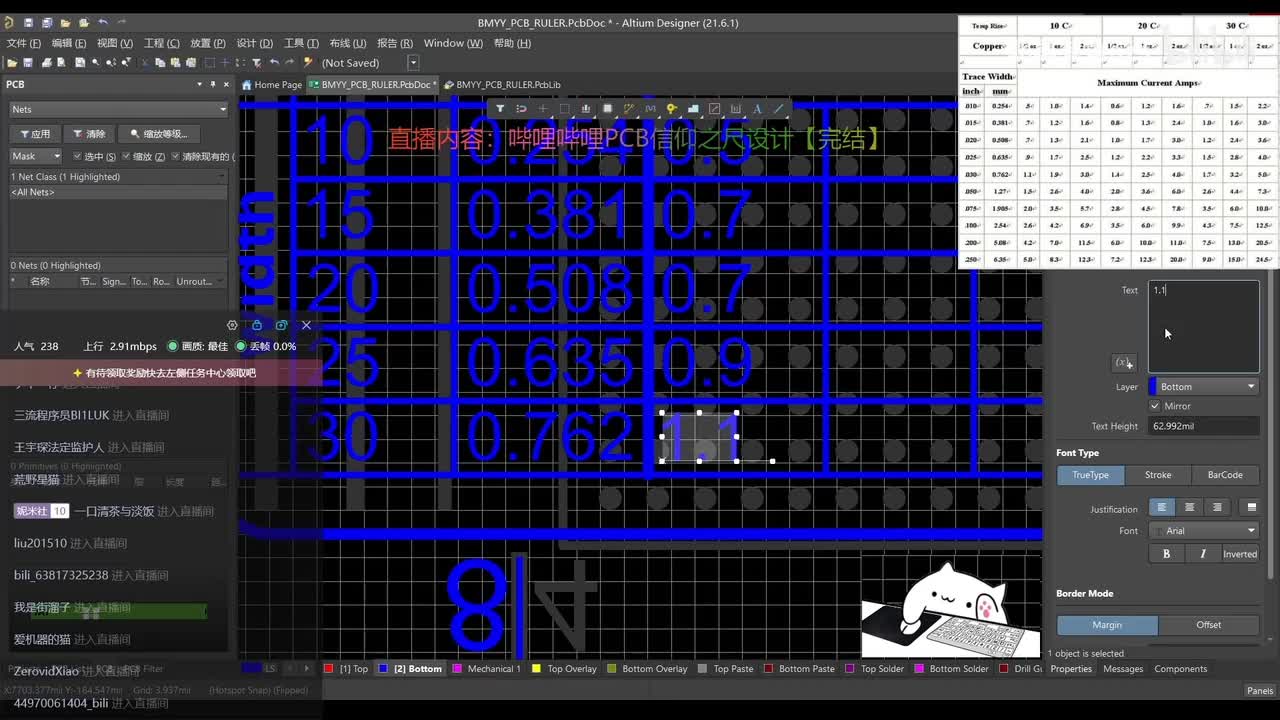Screen dimensions: 1280x720
Task: Open the PCB panel options dropdown arrow
Action: click(199, 85)
